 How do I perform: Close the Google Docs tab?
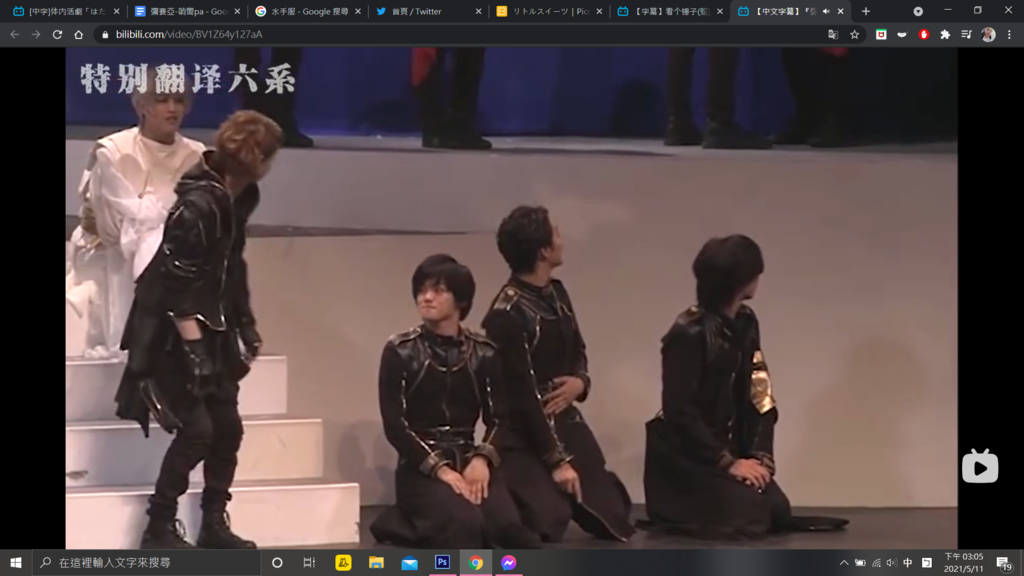(x=237, y=11)
